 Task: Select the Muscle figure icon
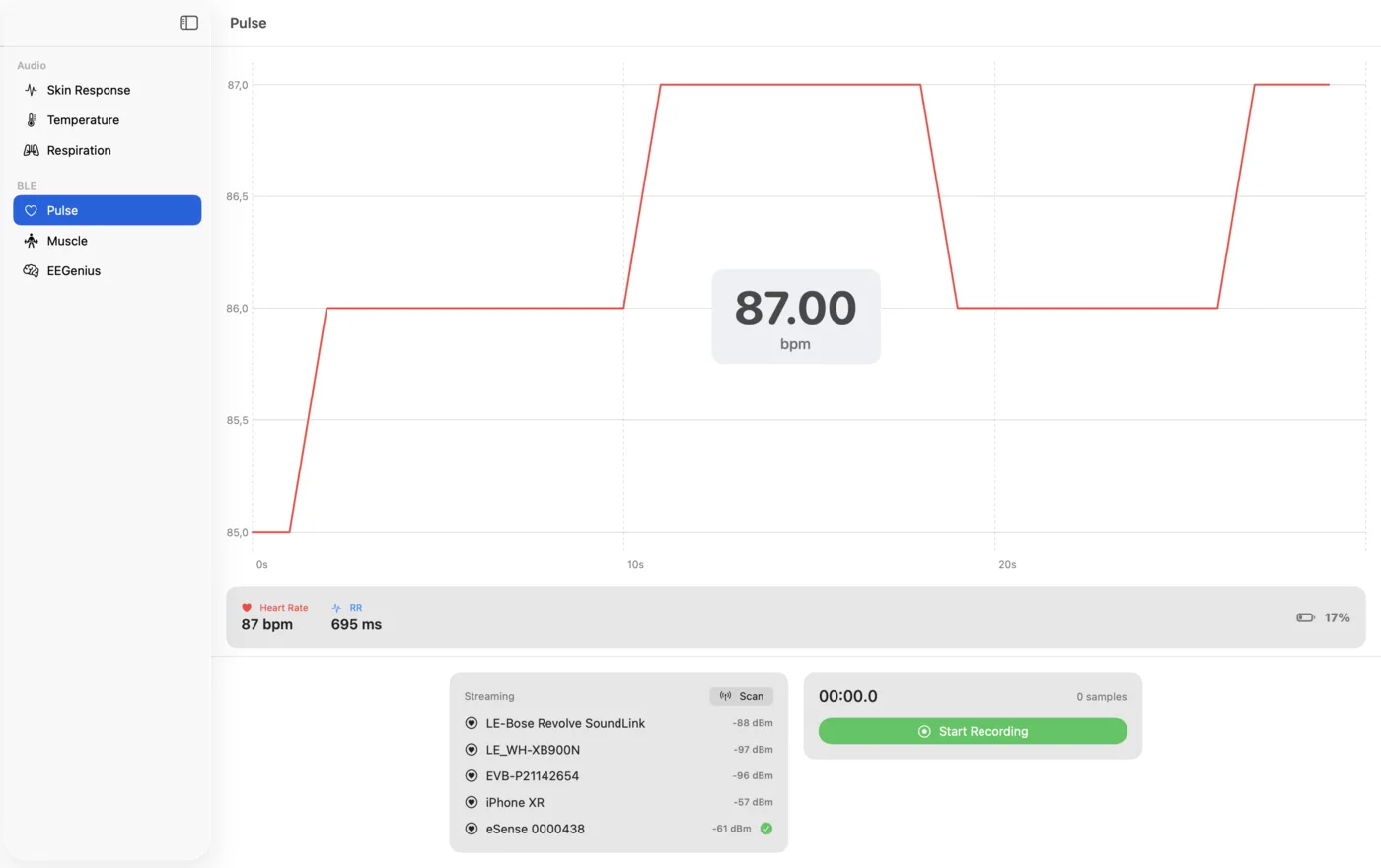pos(31,241)
